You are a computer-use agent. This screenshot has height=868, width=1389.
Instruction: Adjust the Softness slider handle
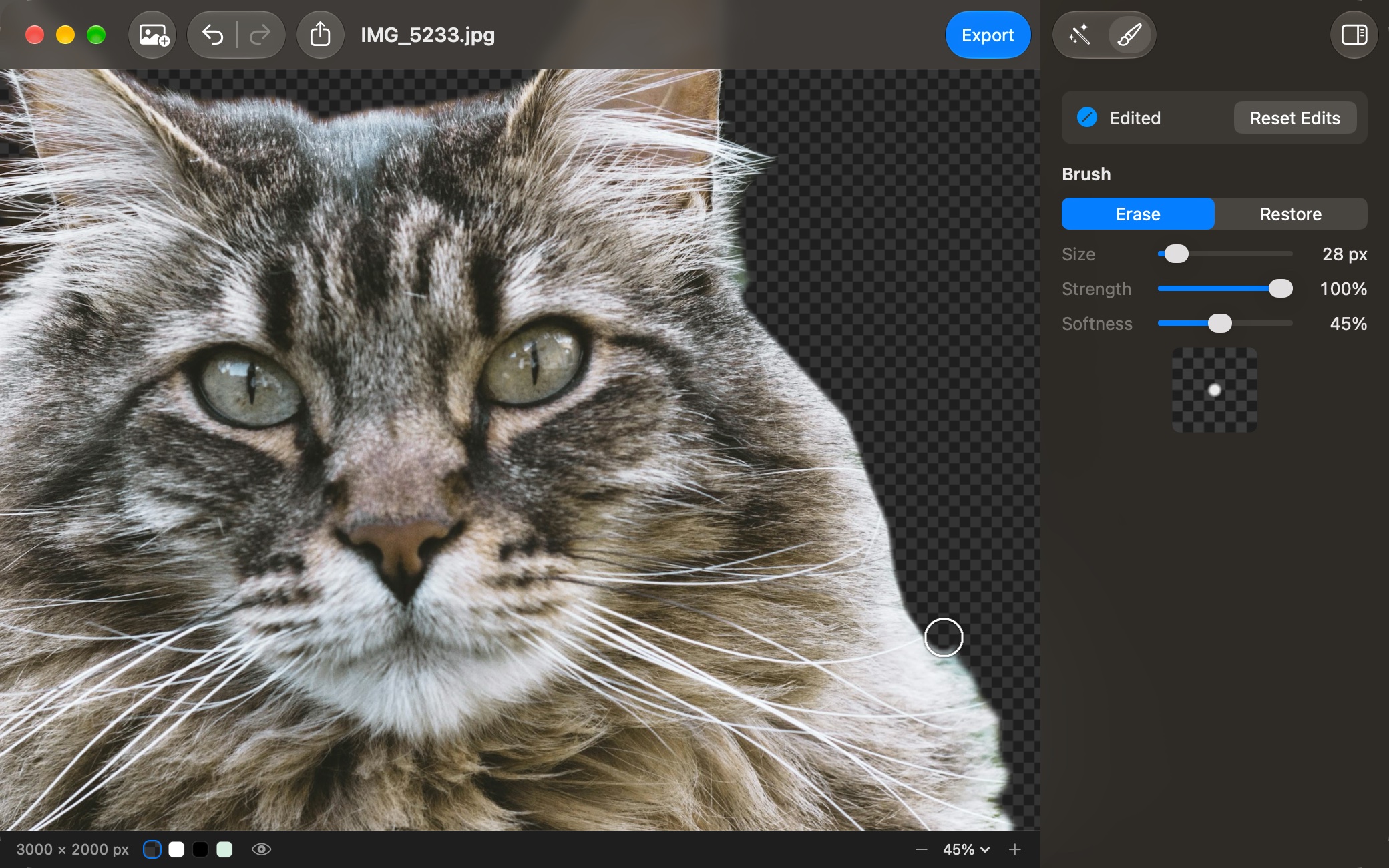(1219, 323)
